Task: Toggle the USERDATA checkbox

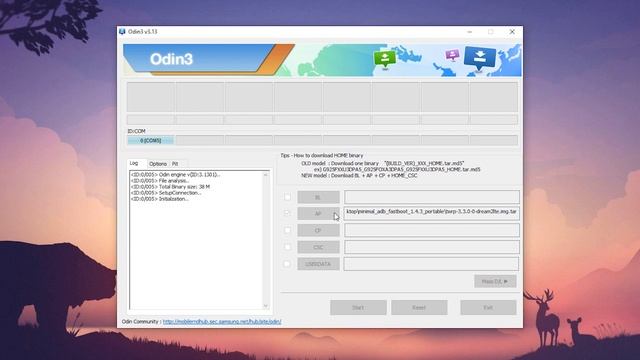Action: coord(287,264)
